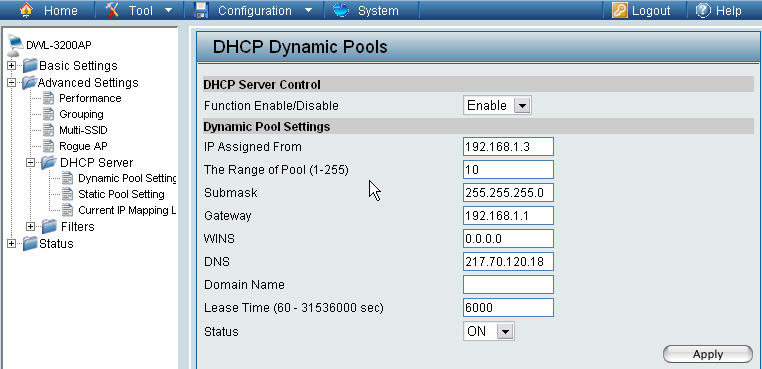This screenshot has height=369, width=762.
Task: Click the Performance page icon
Action: click(49, 98)
